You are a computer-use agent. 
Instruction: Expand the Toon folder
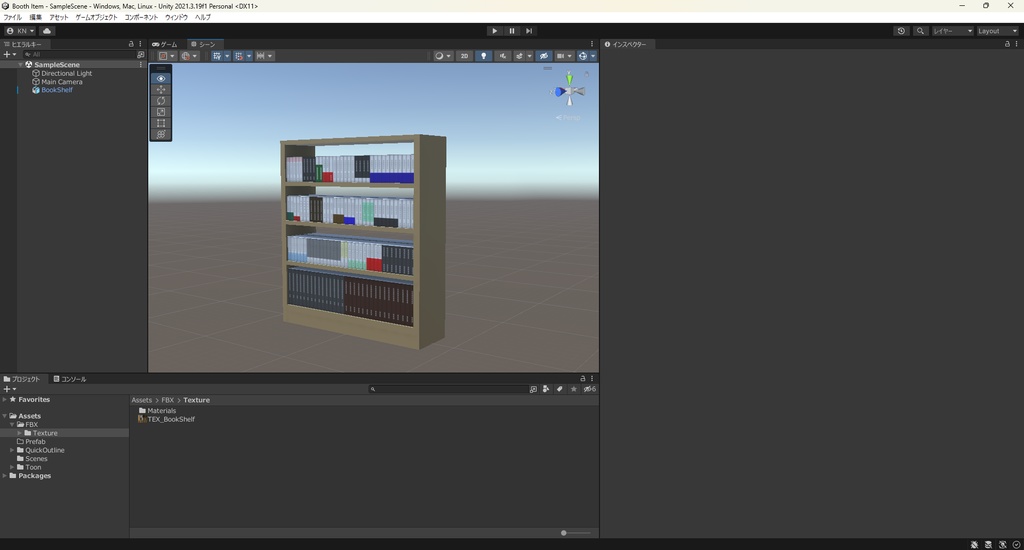(x=12, y=467)
